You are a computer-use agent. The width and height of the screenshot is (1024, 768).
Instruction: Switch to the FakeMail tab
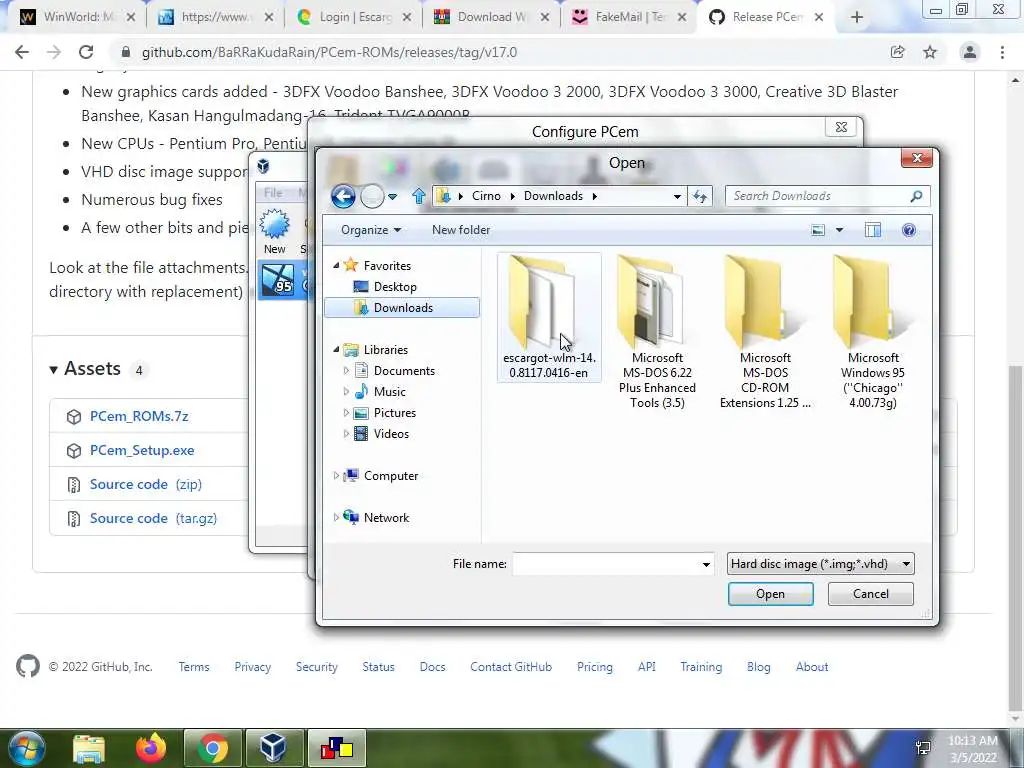coord(630,17)
